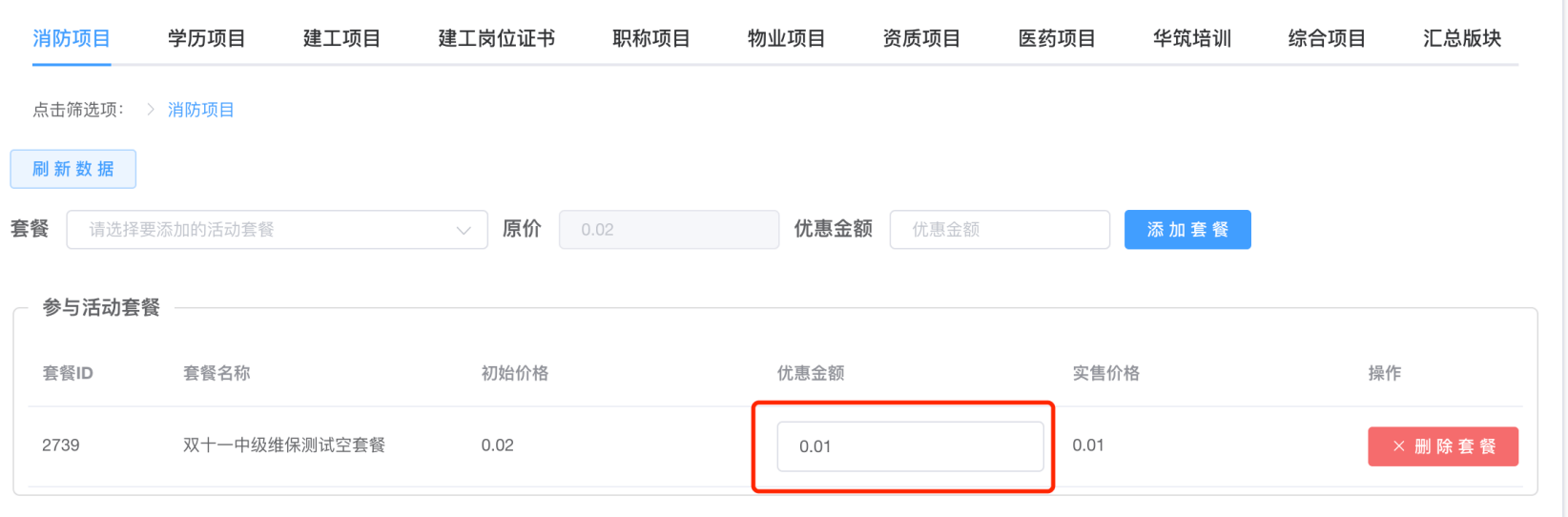This screenshot has height=517, width=1568.
Task: Select the 医药项目 tab
Action: [1057, 39]
